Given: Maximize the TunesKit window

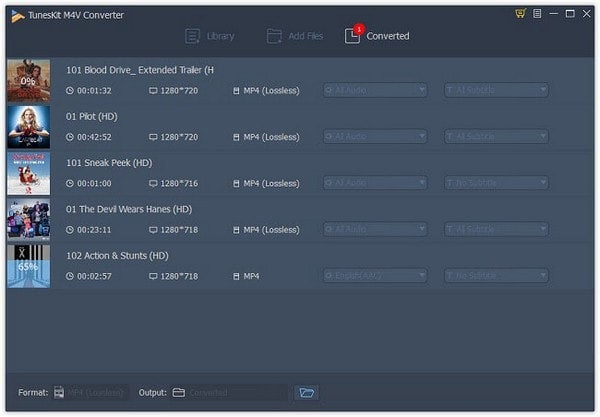Looking at the screenshot, I should pyautogui.click(x=570, y=14).
